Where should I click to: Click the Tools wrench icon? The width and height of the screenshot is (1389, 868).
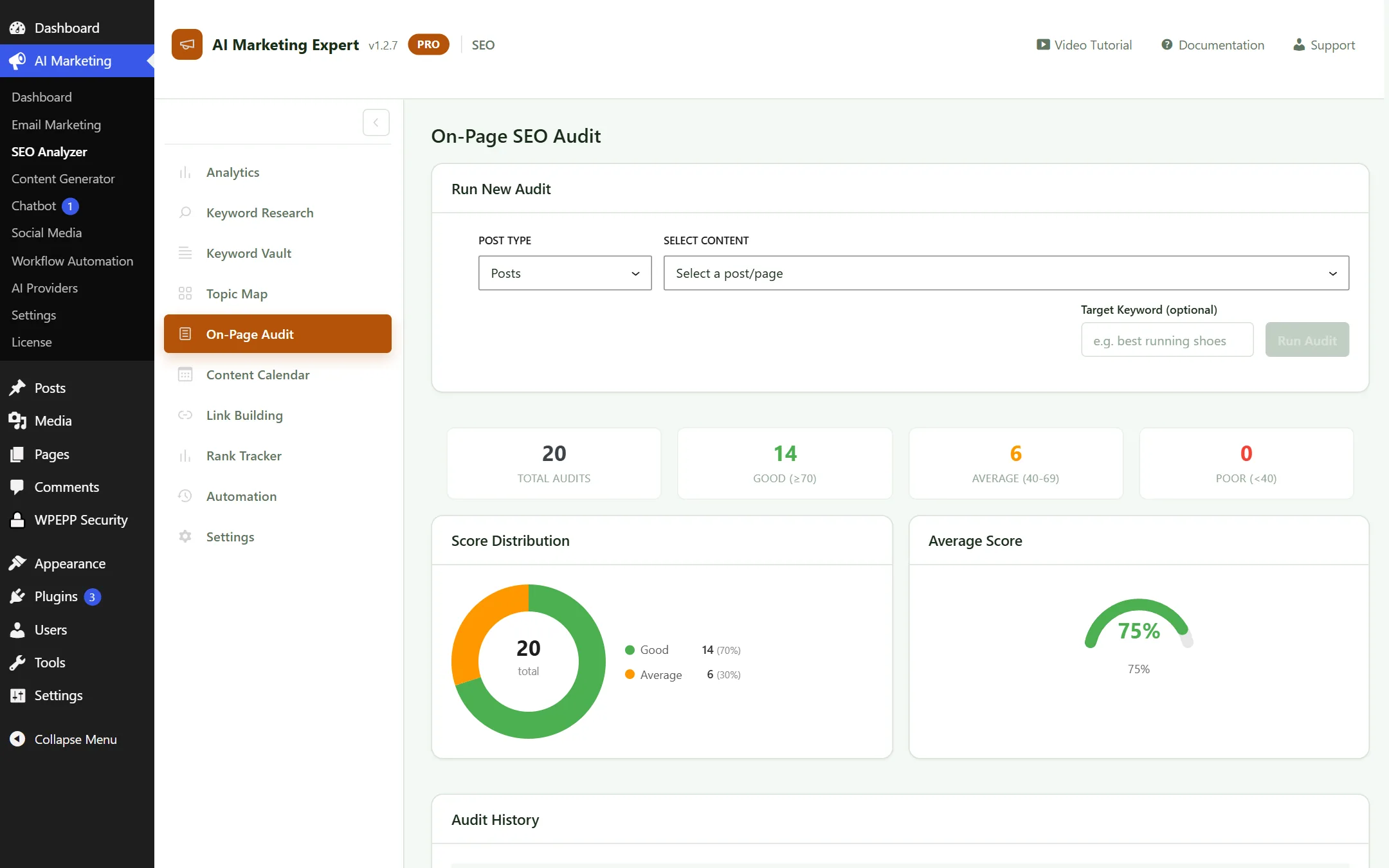click(17, 662)
